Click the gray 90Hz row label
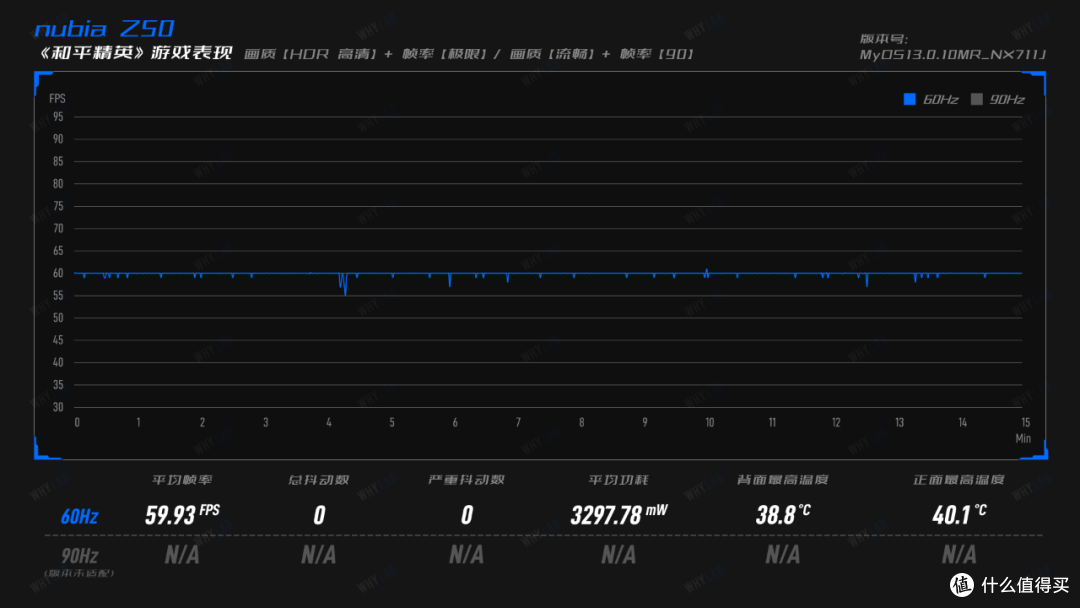The width and height of the screenshot is (1080, 608). pyautogui.click(x=79, y=556)
